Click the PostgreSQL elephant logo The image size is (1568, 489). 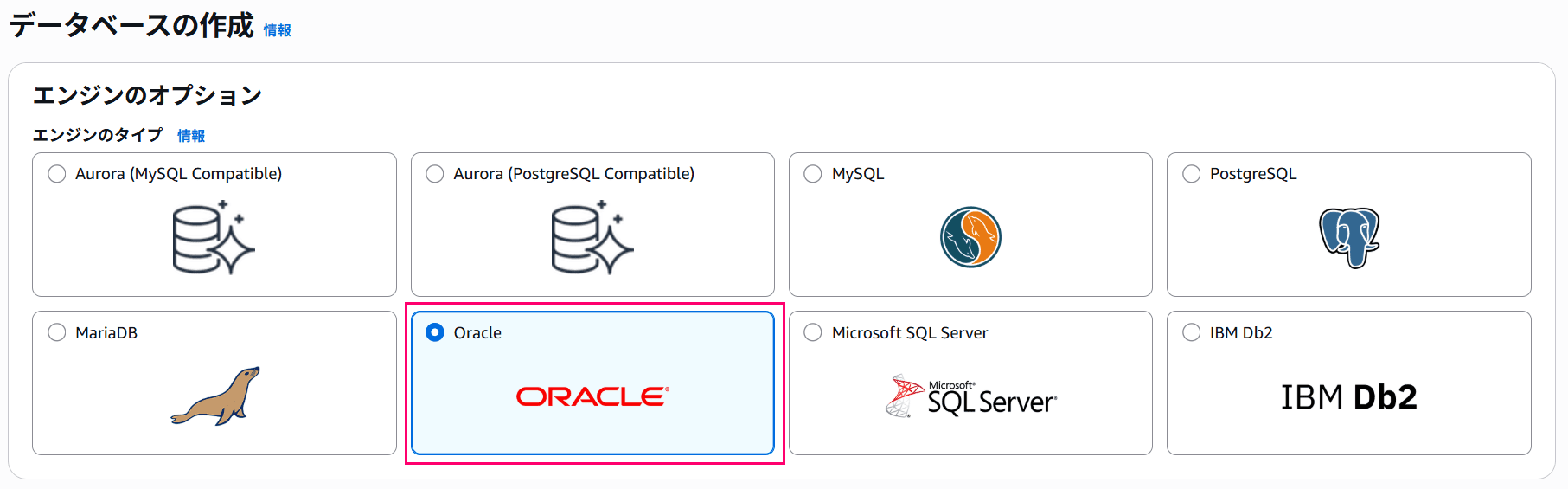(x=1349, y=238)
